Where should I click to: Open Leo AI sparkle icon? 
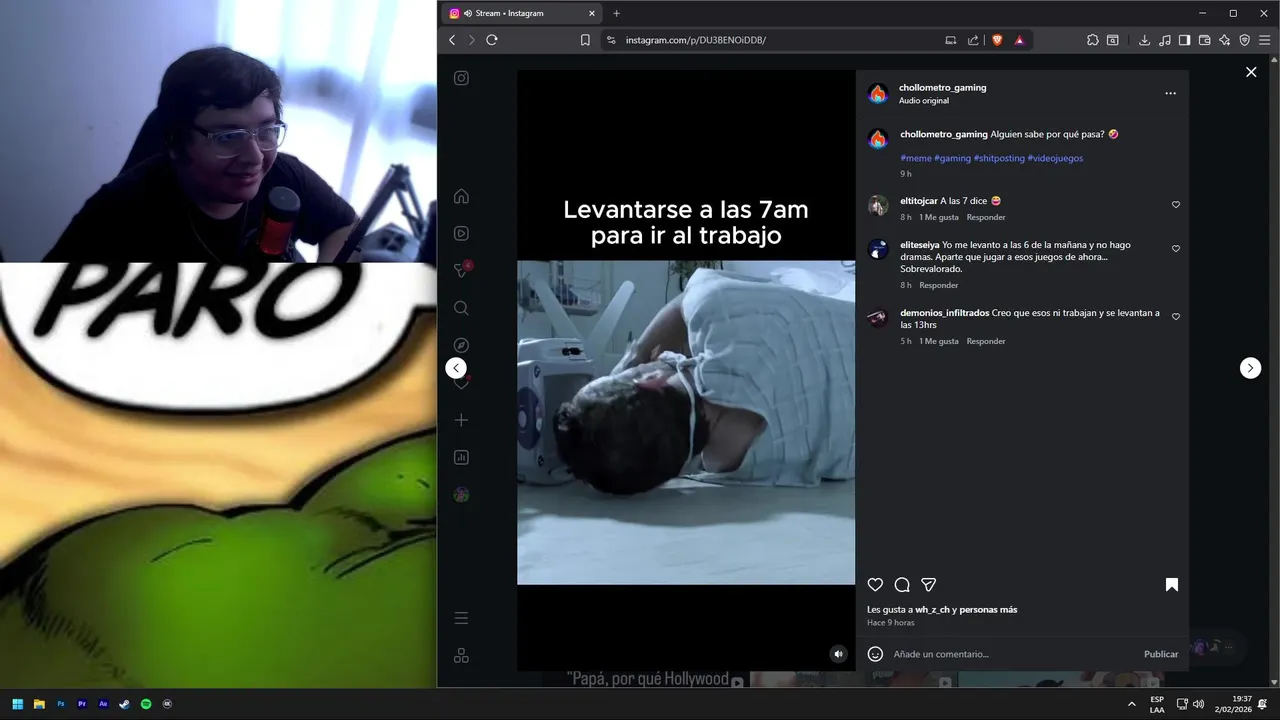pos(1225,40)
